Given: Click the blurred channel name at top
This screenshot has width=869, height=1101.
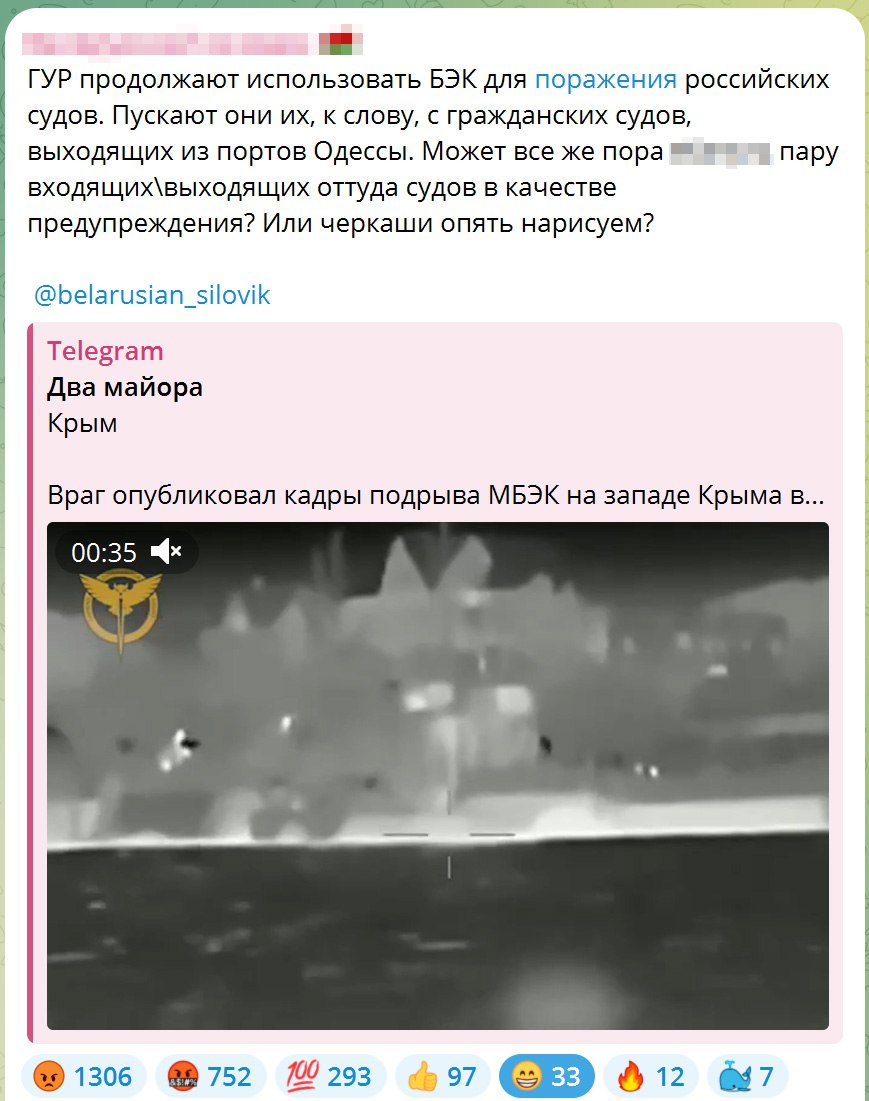Looking at the screenshot, I should (166, 43).
